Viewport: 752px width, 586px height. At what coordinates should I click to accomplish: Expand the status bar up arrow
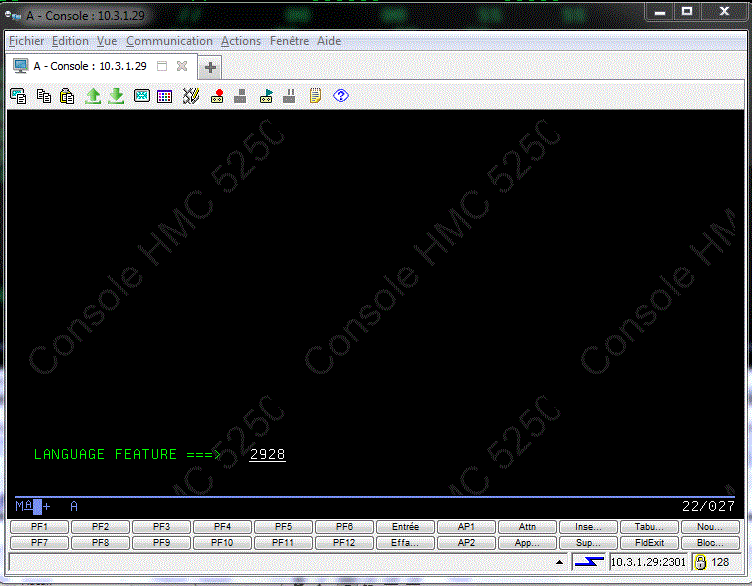tap(559, 562)
